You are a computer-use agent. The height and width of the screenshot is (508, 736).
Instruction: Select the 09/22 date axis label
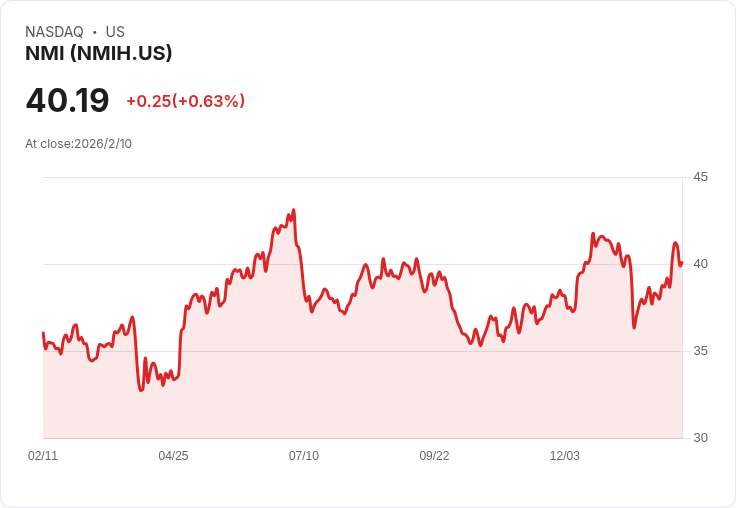tap(434, 455)
